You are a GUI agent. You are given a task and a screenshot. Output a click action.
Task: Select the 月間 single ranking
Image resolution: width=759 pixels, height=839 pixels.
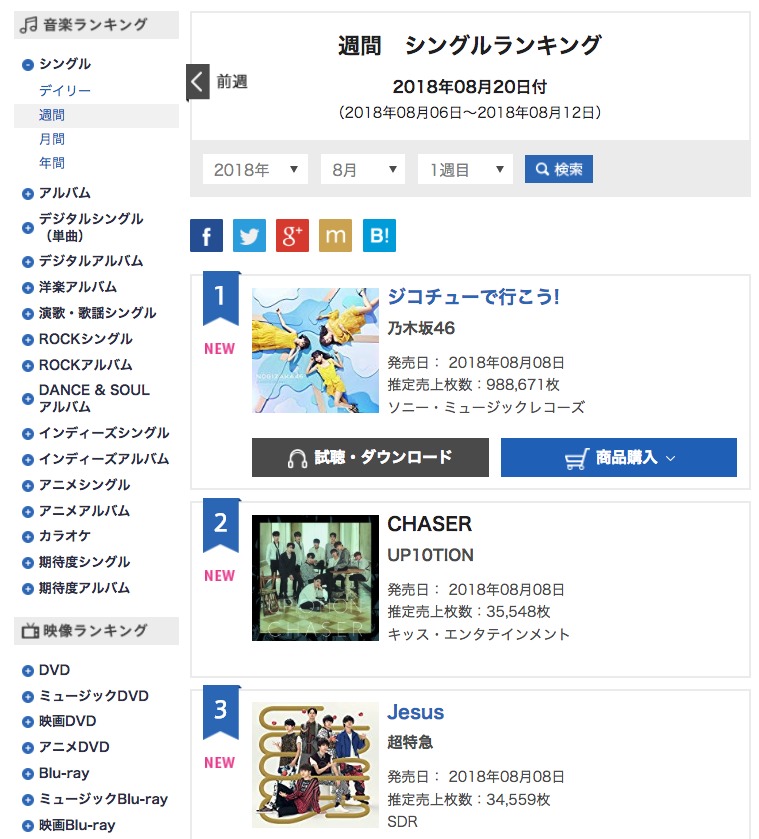click(52, 139)
